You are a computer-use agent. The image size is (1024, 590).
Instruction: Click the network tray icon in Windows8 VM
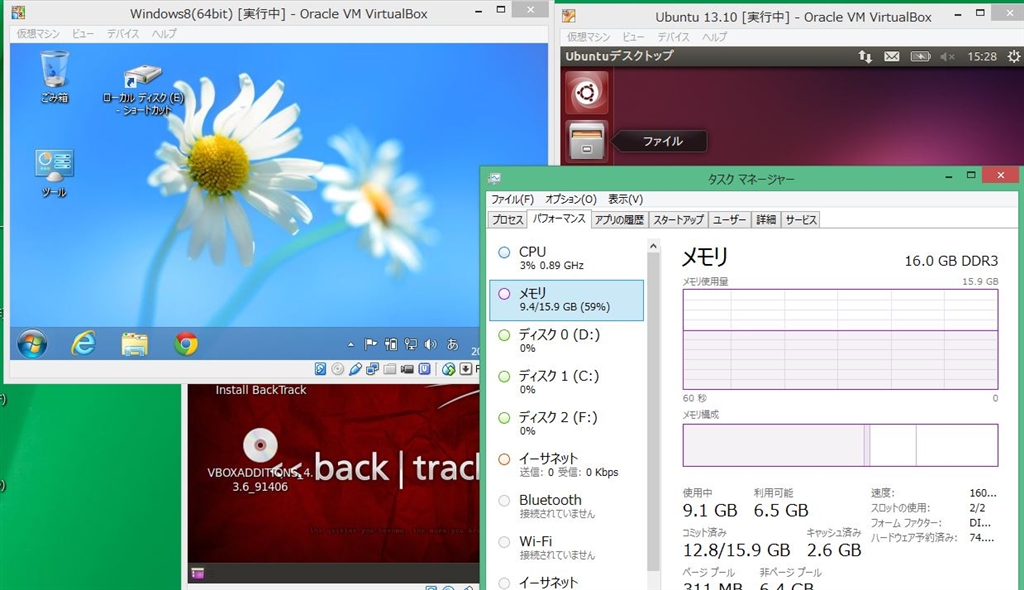pos(410,344)
